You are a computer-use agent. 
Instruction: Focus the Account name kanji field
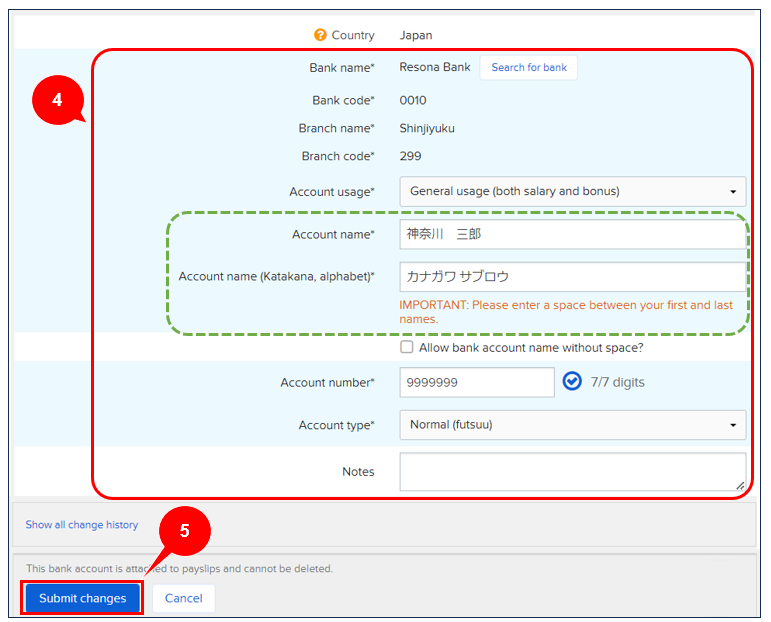(572, 235)
